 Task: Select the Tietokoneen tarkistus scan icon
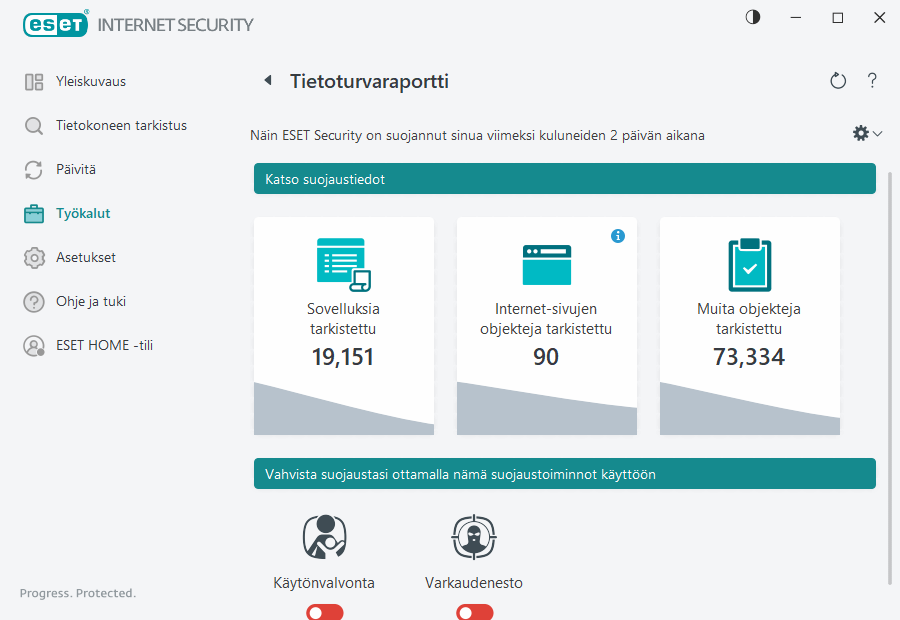pos(34,125)
